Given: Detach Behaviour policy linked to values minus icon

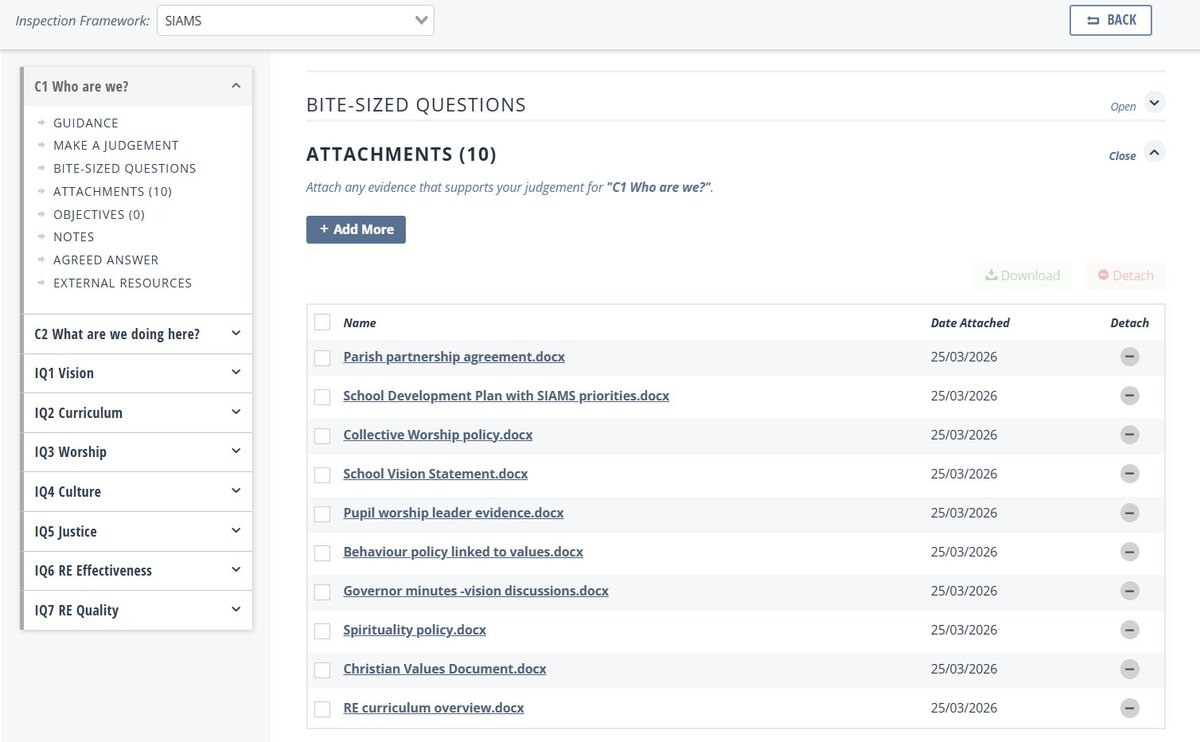Looking at the screenshot, I should click(1129, 552).
